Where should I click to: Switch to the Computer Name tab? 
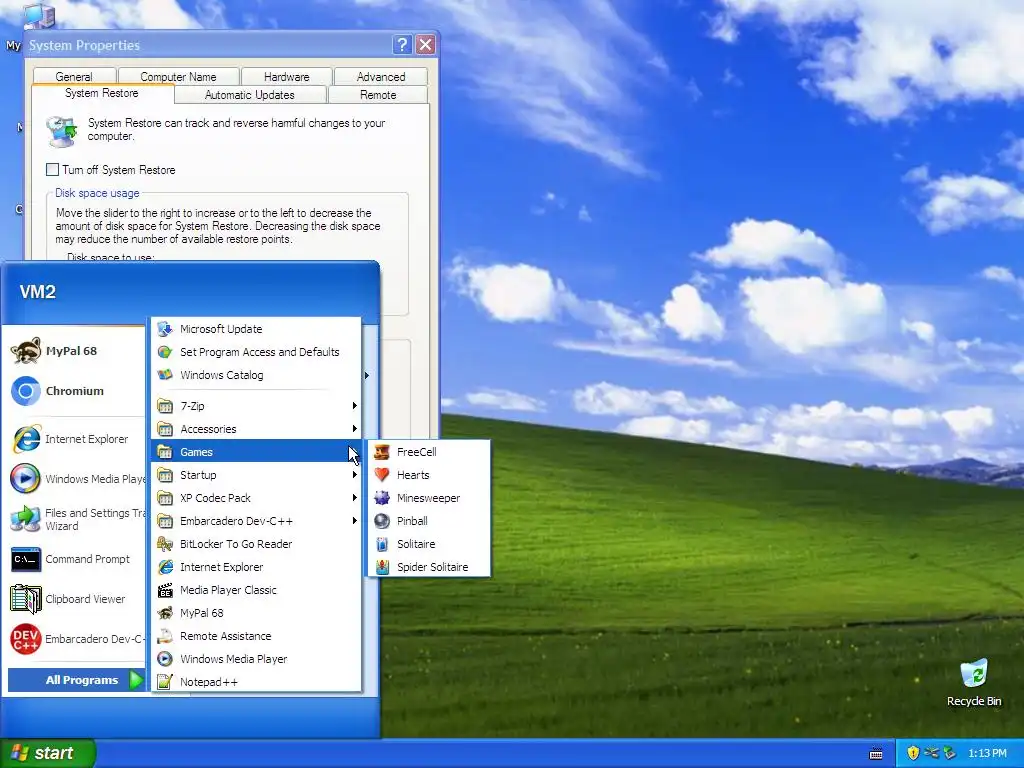(178, 76)
